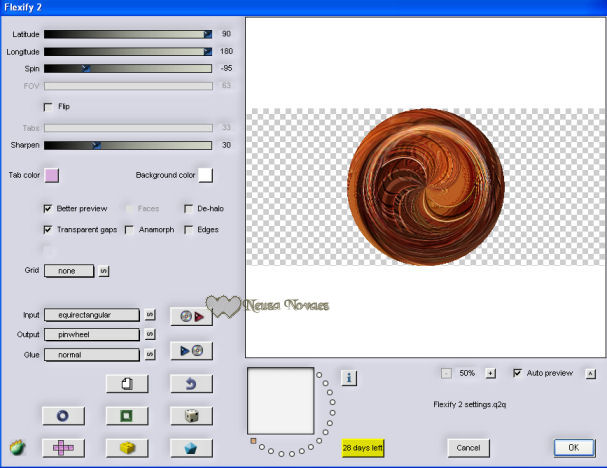This screenshot has height=468, width=607.
Task: Enable the Anamorph checkbox
Action: click(129, 230)
